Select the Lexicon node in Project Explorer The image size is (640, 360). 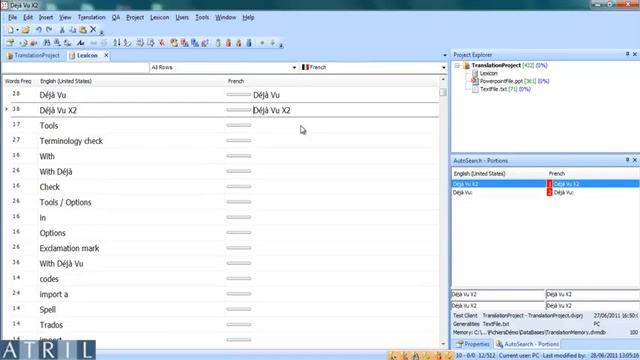coord(488,73)
